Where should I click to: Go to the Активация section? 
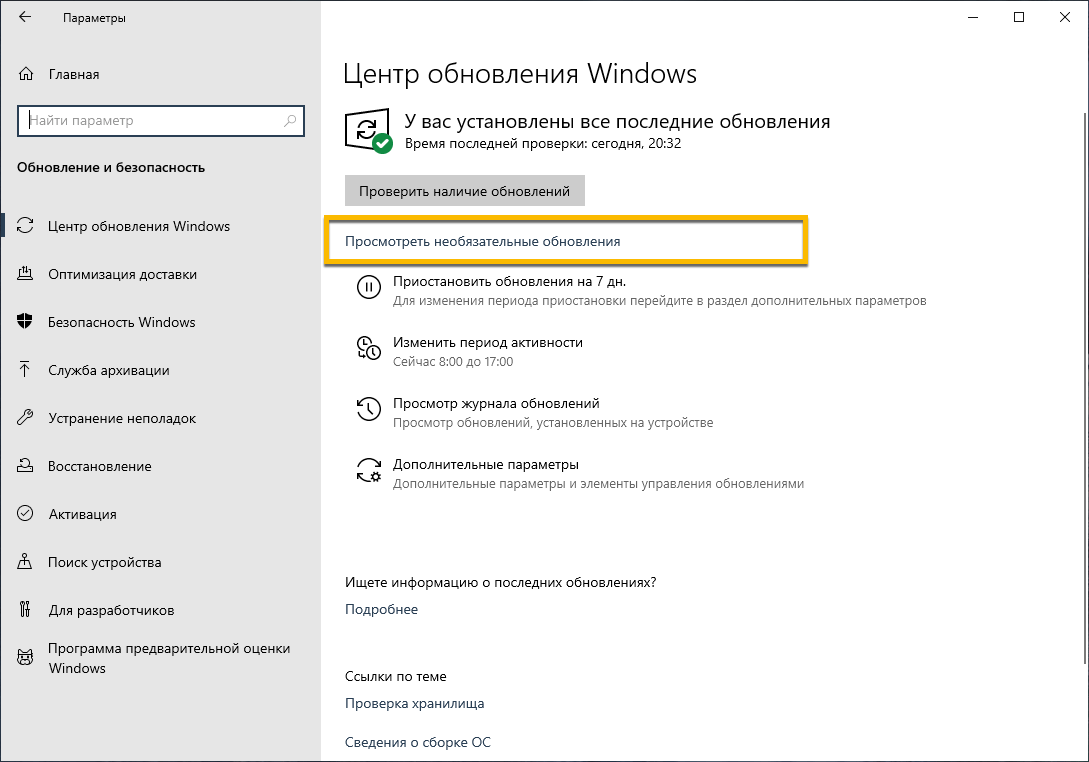82,514
